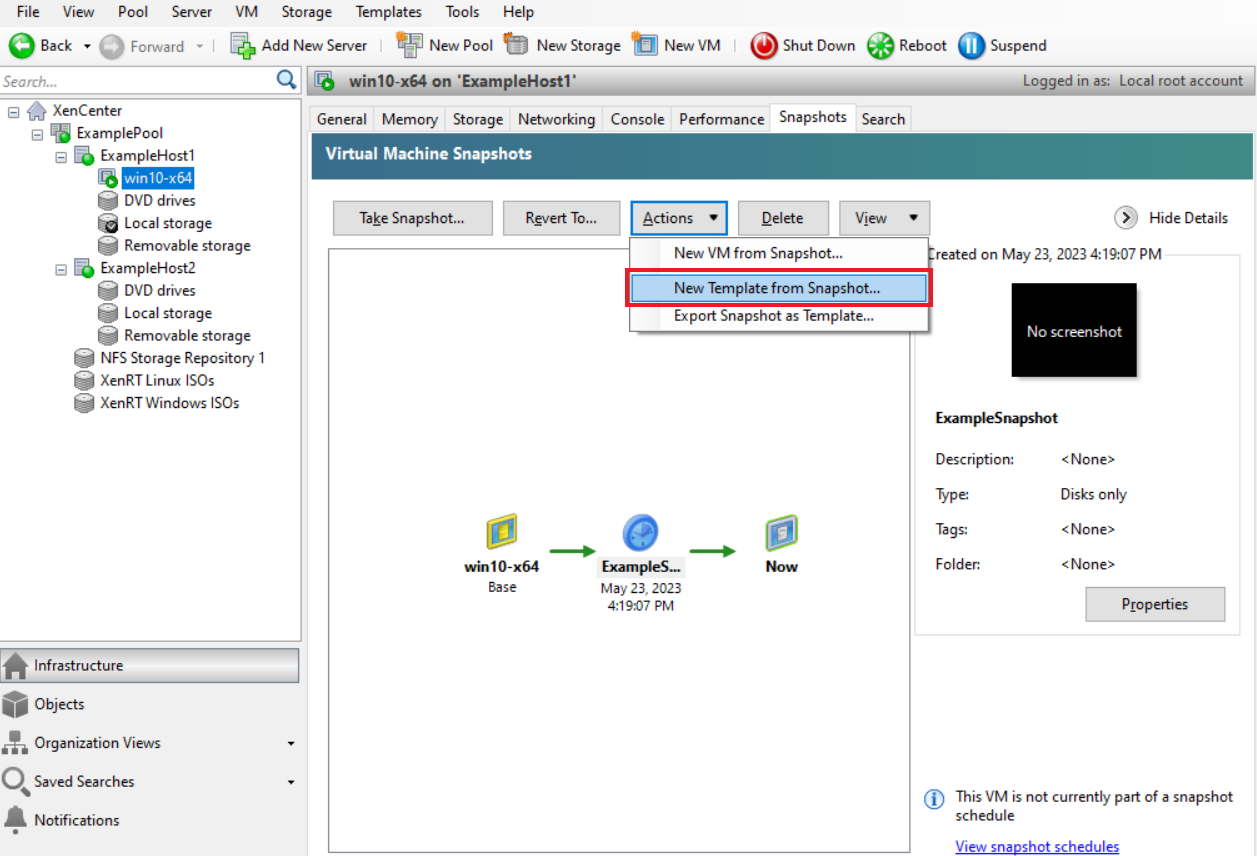Click the ExampleHost2 server icon
This screenshot has width=1257, height=856.
pos(84,268)
